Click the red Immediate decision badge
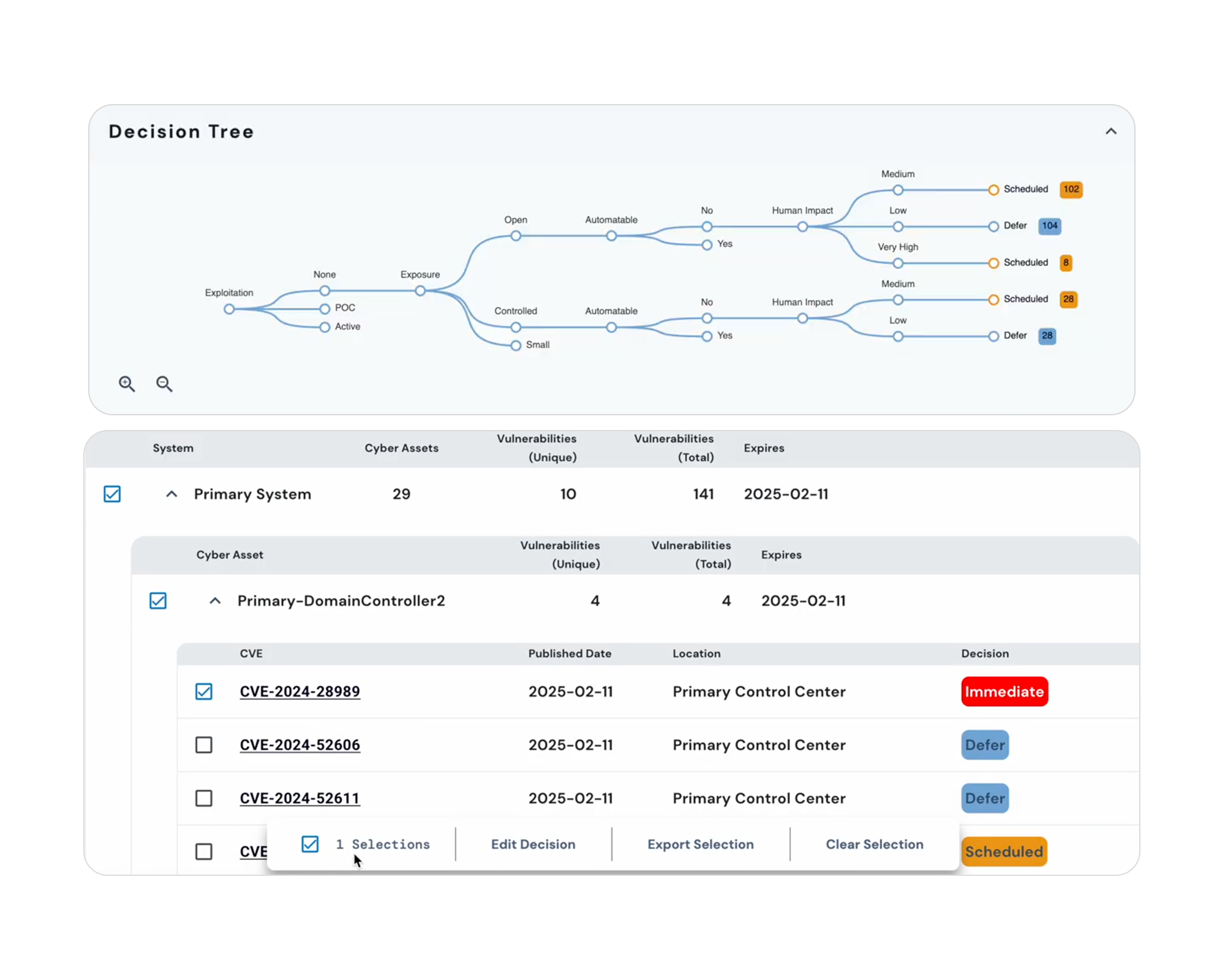Viewport: 1225px width, 980px height. point(1004,692)
